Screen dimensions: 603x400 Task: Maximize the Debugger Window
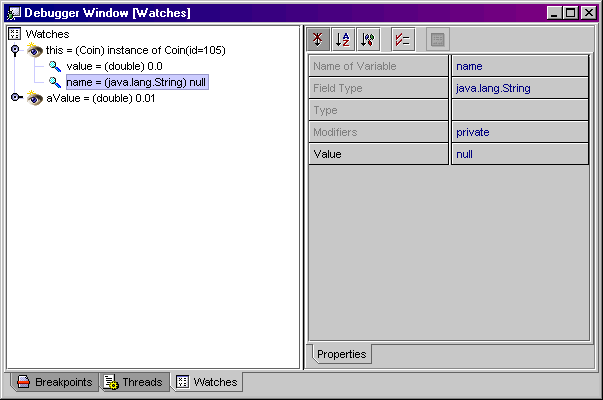571,13
